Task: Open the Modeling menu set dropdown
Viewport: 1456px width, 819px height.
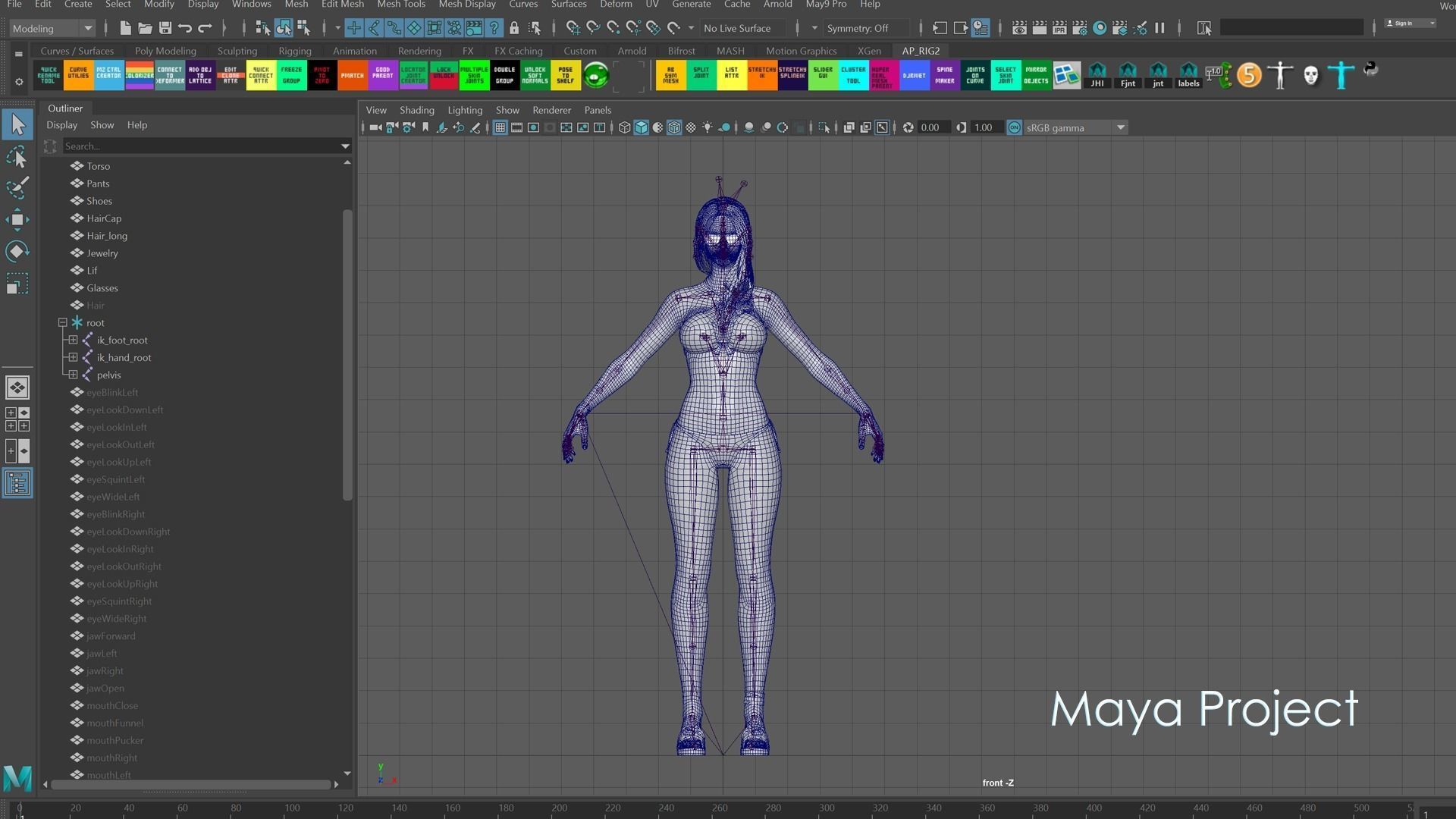Action: point(52,28)
